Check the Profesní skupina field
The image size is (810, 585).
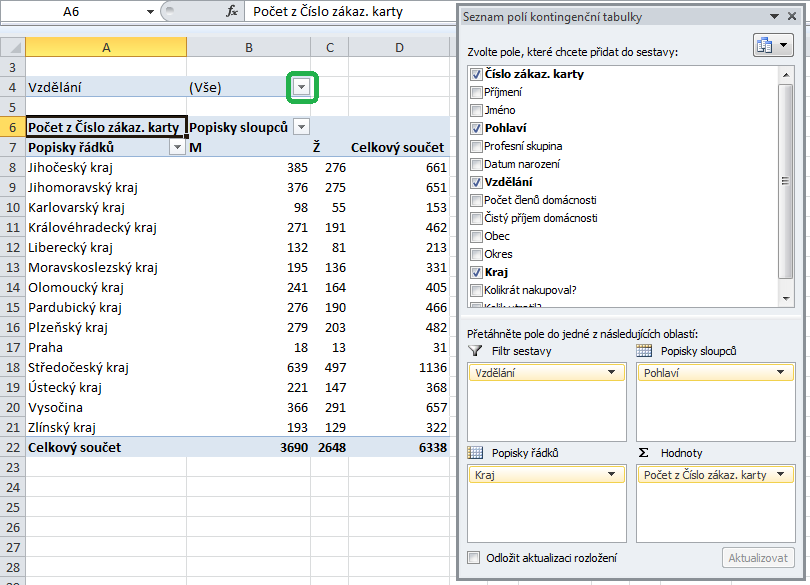pos(476,146)
